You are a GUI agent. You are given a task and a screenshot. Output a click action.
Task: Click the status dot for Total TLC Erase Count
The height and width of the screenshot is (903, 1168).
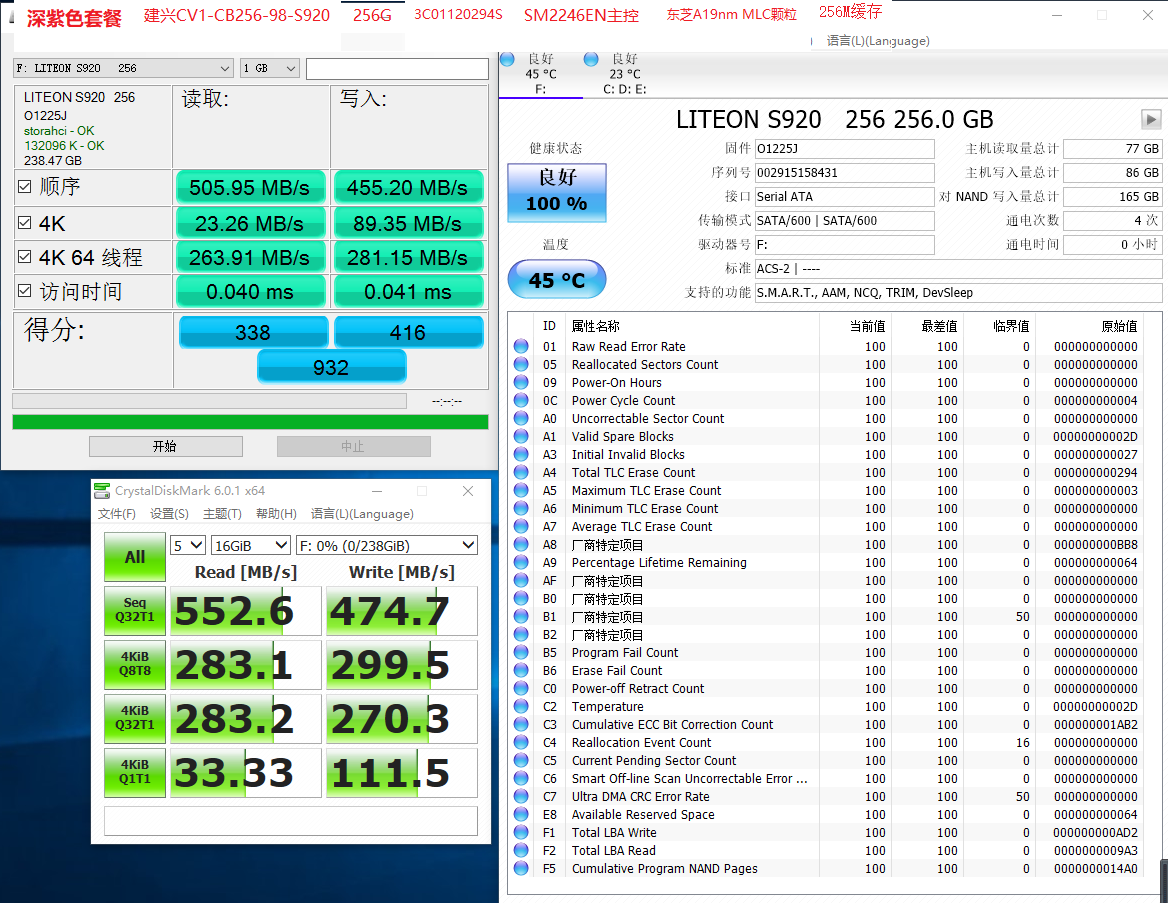click(521, 472)
